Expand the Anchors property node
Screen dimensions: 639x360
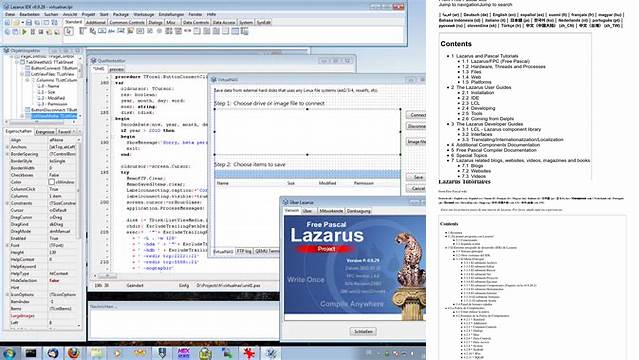(7, 147)
